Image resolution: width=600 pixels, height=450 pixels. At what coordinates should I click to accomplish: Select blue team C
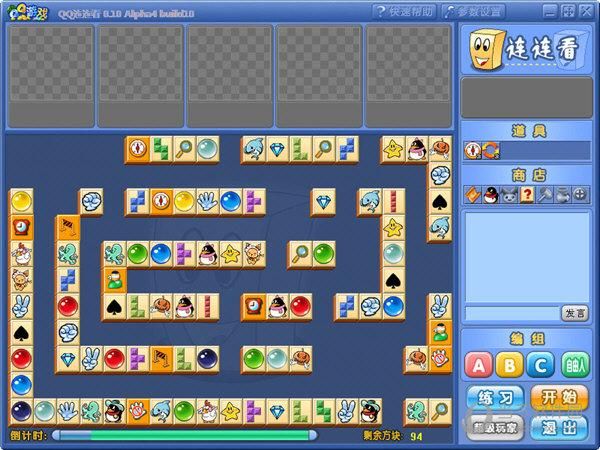[x=541, y=365]
